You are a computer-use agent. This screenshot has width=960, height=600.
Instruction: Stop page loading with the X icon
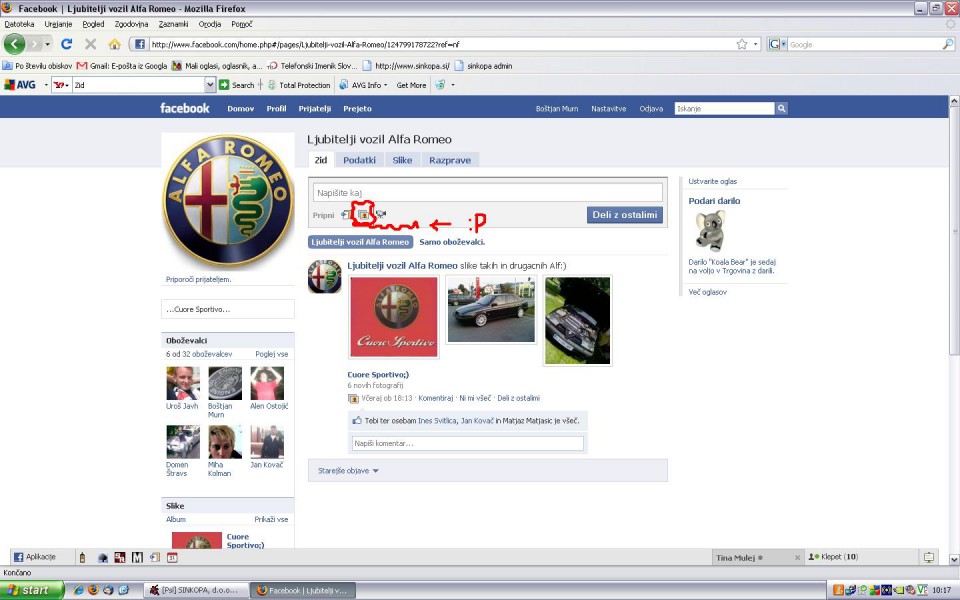click(91, 44)
